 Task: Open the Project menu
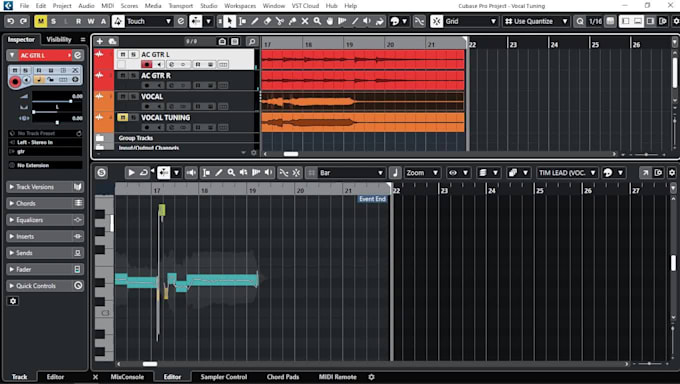point(62,6)
